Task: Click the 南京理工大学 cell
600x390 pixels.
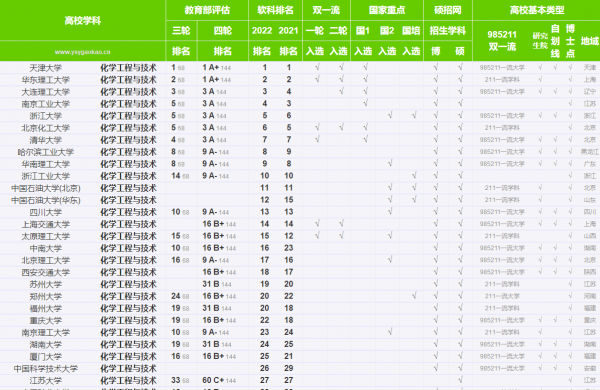Action: (46, 333)
